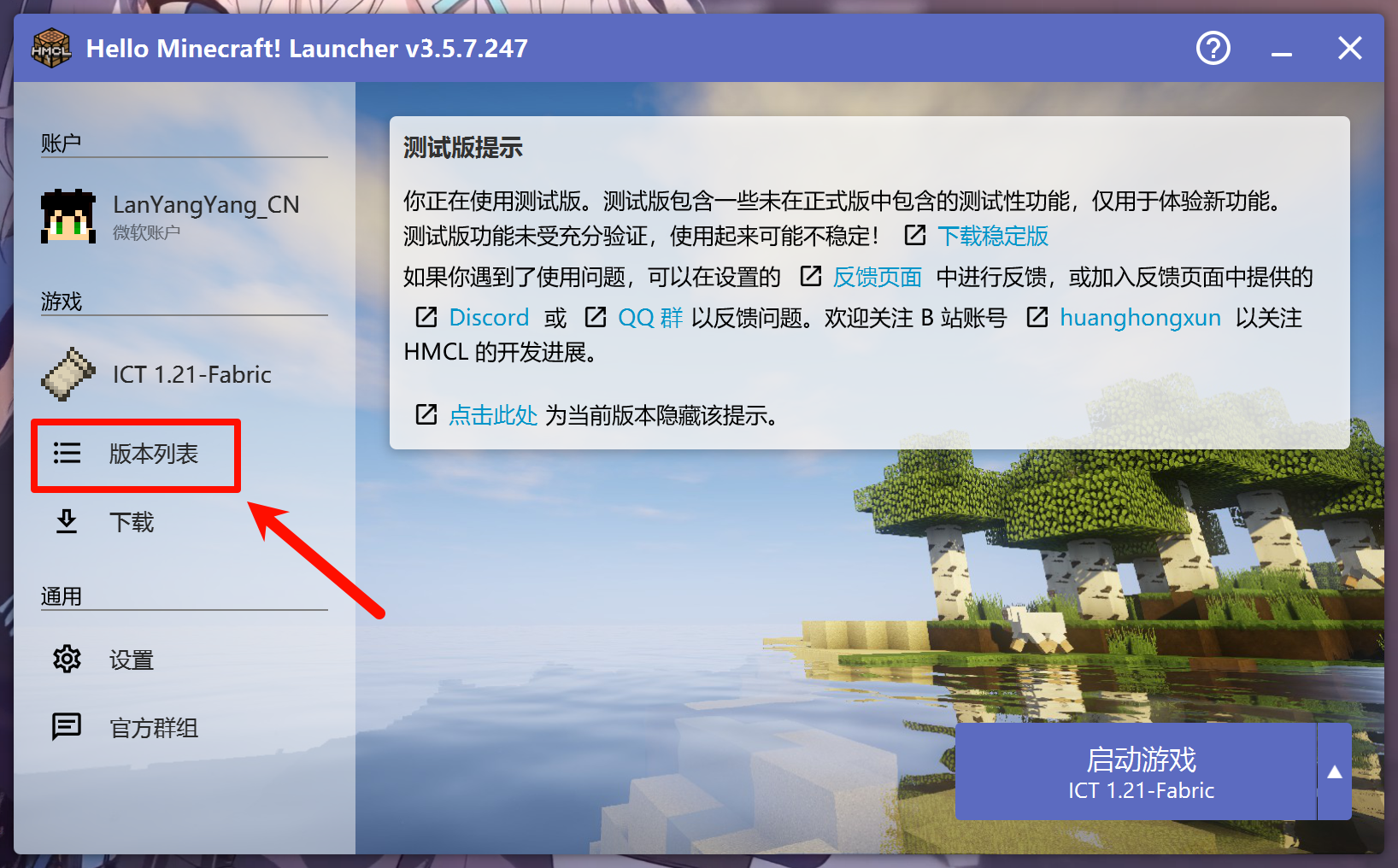Follow the 下载稳定版 link
Image resolution: width=1398 pixels, height=868 pixels.
[993, 237]
